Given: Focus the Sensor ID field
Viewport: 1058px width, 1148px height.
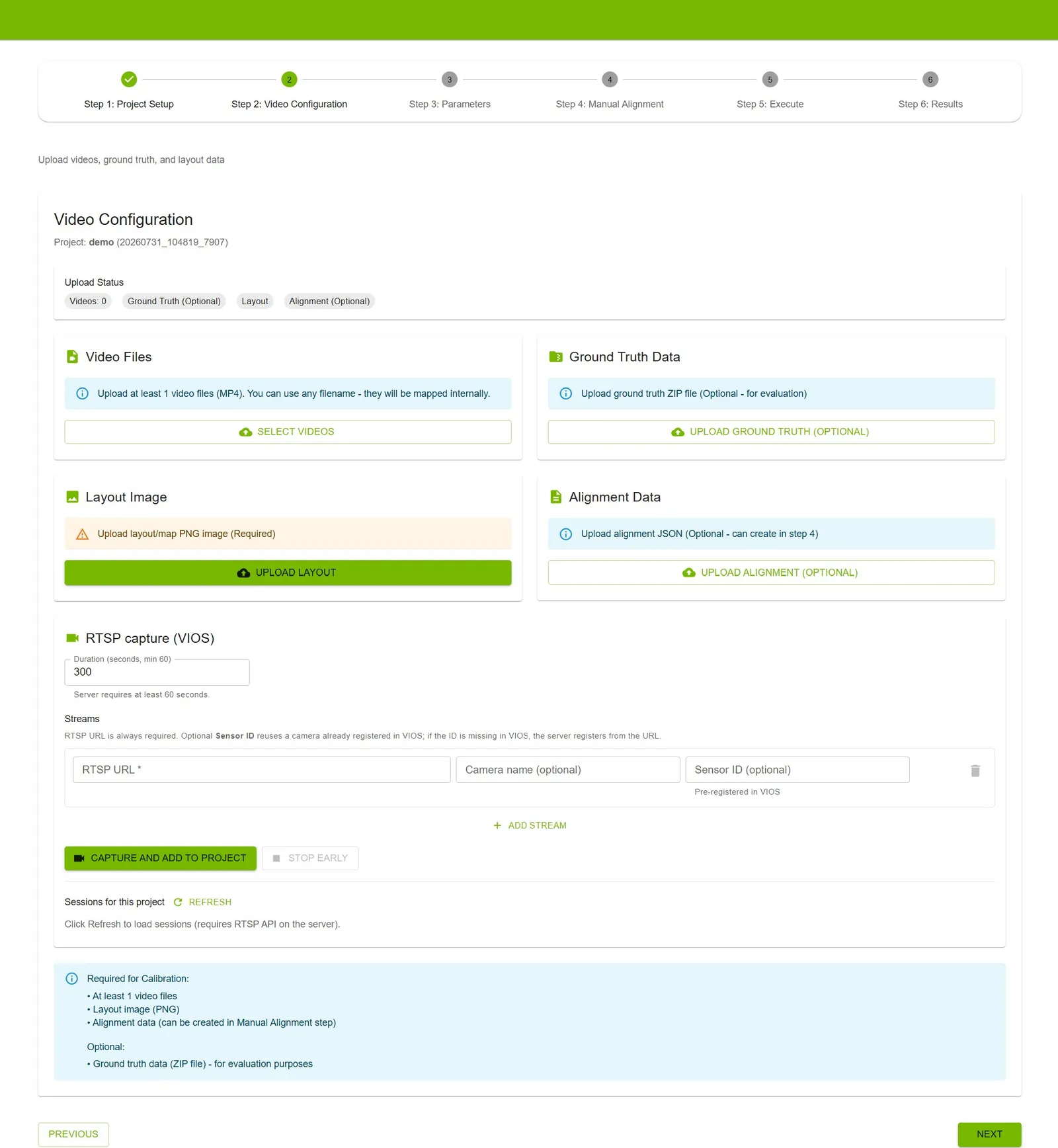Looking at the screenshot, I should coord(797,770).
